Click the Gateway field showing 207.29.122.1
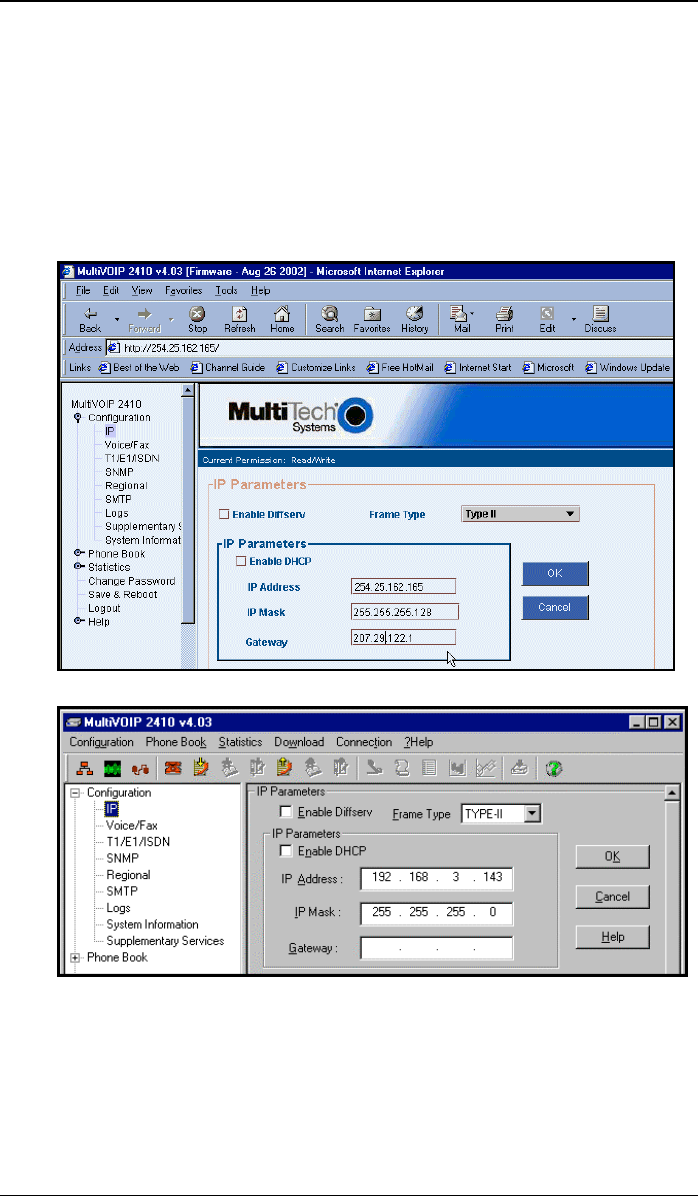 coord(404,637)
